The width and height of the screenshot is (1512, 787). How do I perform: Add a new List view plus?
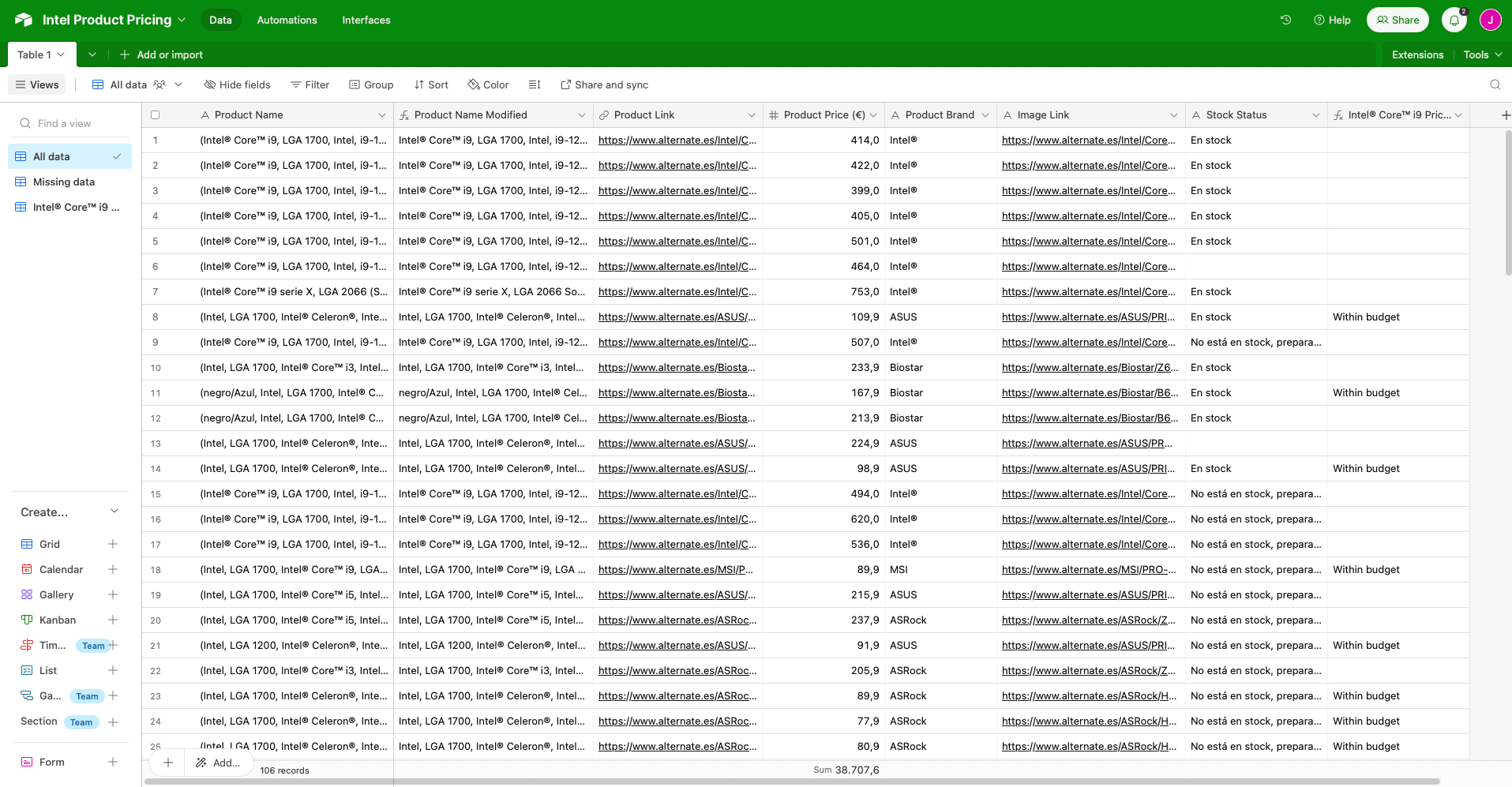[113, 670]
